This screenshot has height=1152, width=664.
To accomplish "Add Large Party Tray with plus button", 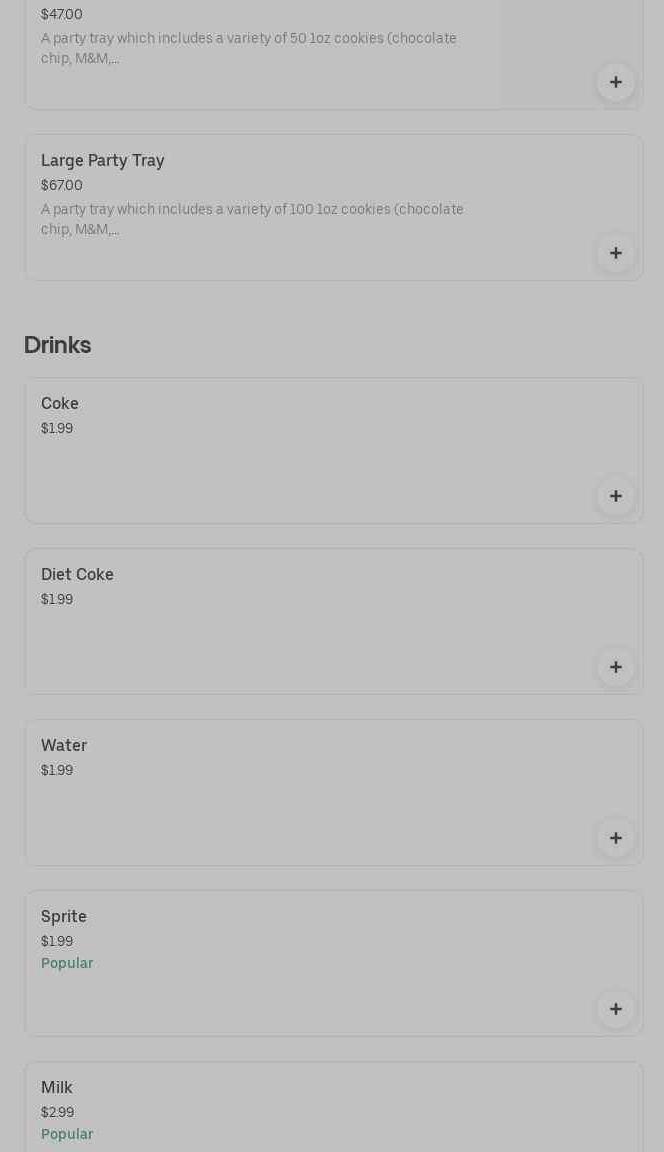I will click(x=615, y=253).
